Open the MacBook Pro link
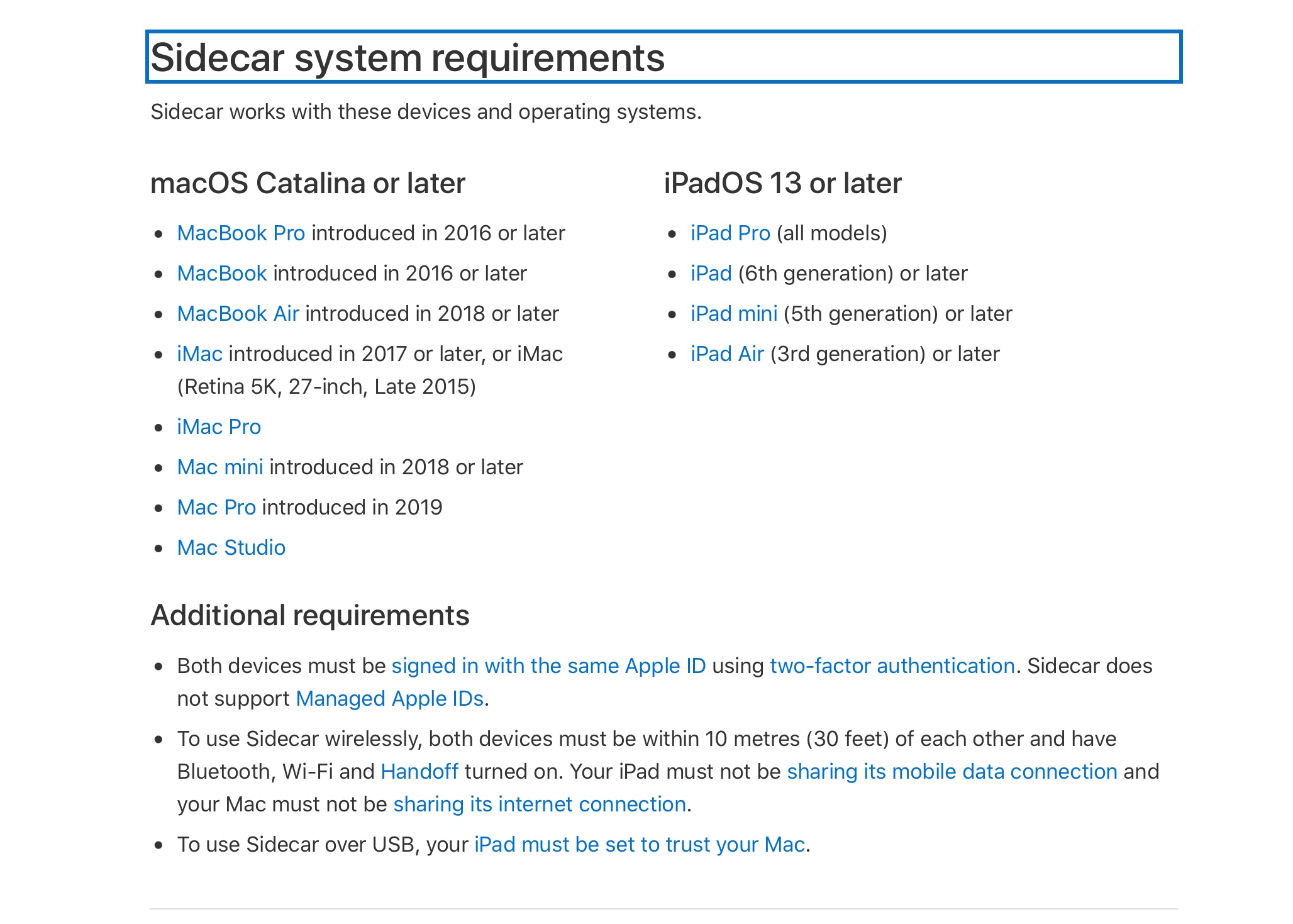 click(x=241, y=233)
